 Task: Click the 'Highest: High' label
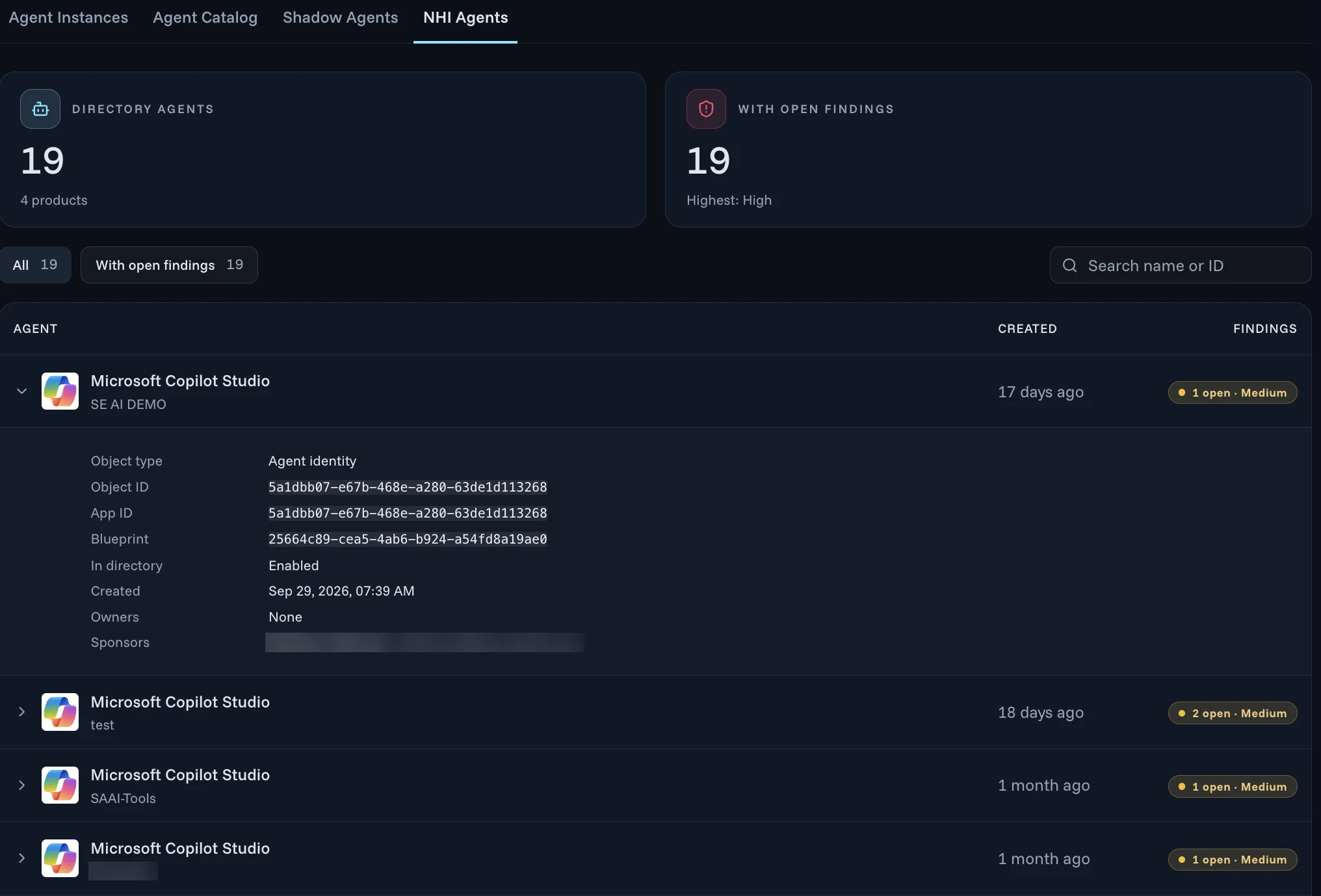(x=729, y=200)
